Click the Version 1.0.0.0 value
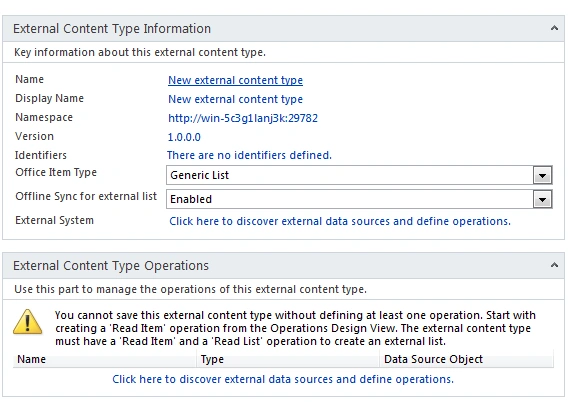The width and height of the screenshot is (573, 402). point(184,137)
